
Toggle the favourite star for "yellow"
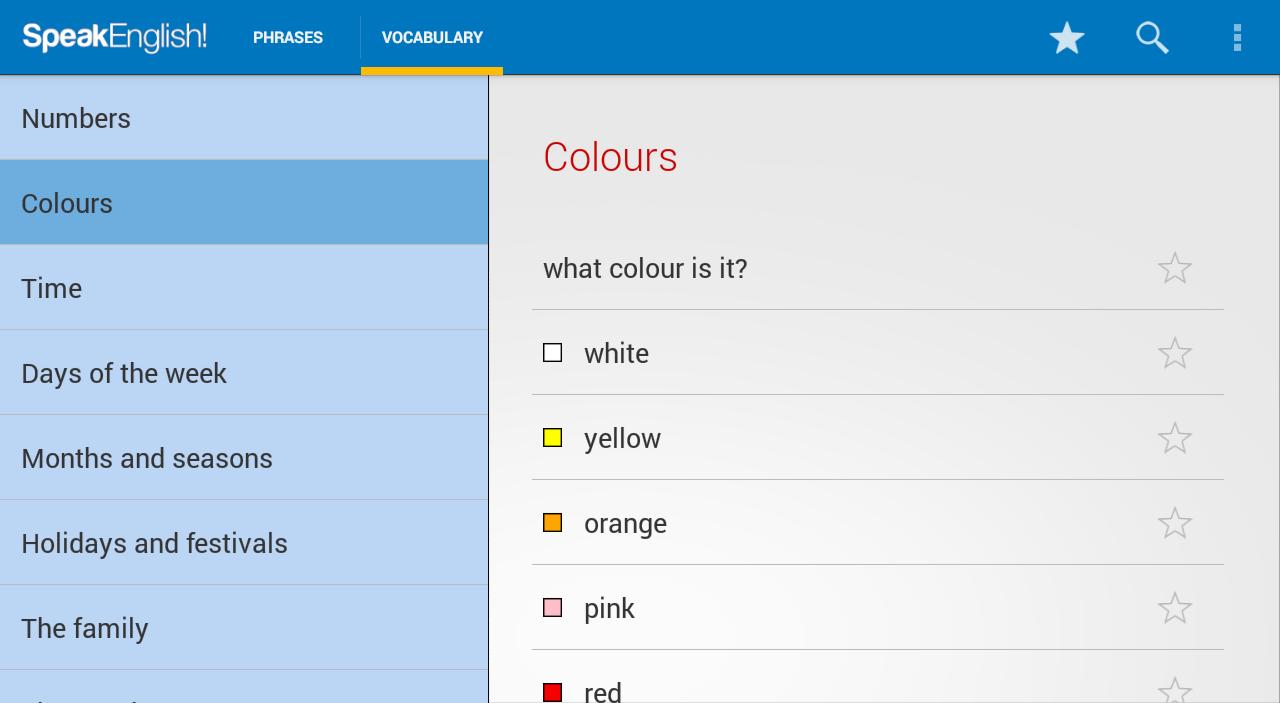[x=1174, y=438]
